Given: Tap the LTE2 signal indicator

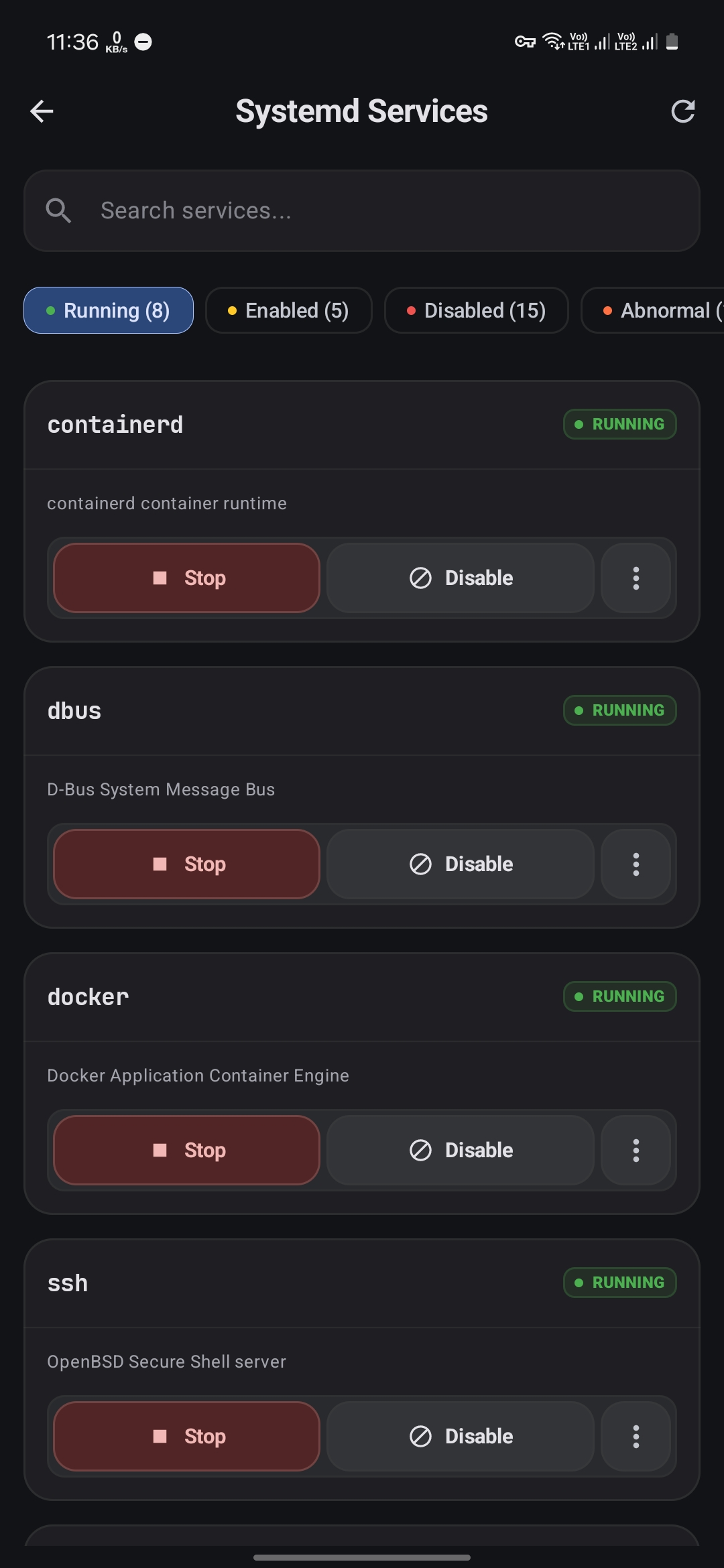Looking at the screenshot, I should (637, 42).
